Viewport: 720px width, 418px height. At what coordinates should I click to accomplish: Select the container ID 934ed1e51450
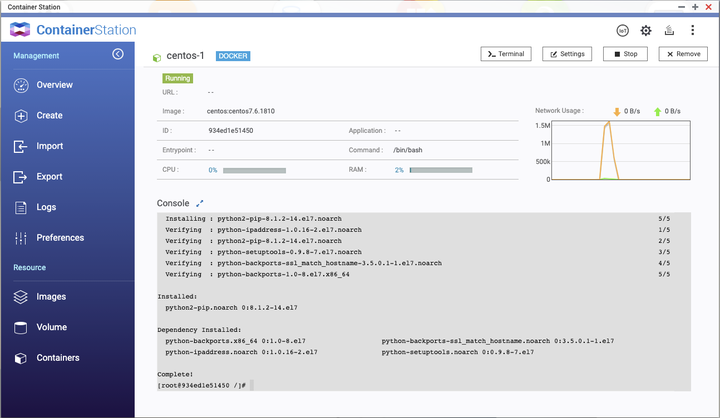click(231, 130)
